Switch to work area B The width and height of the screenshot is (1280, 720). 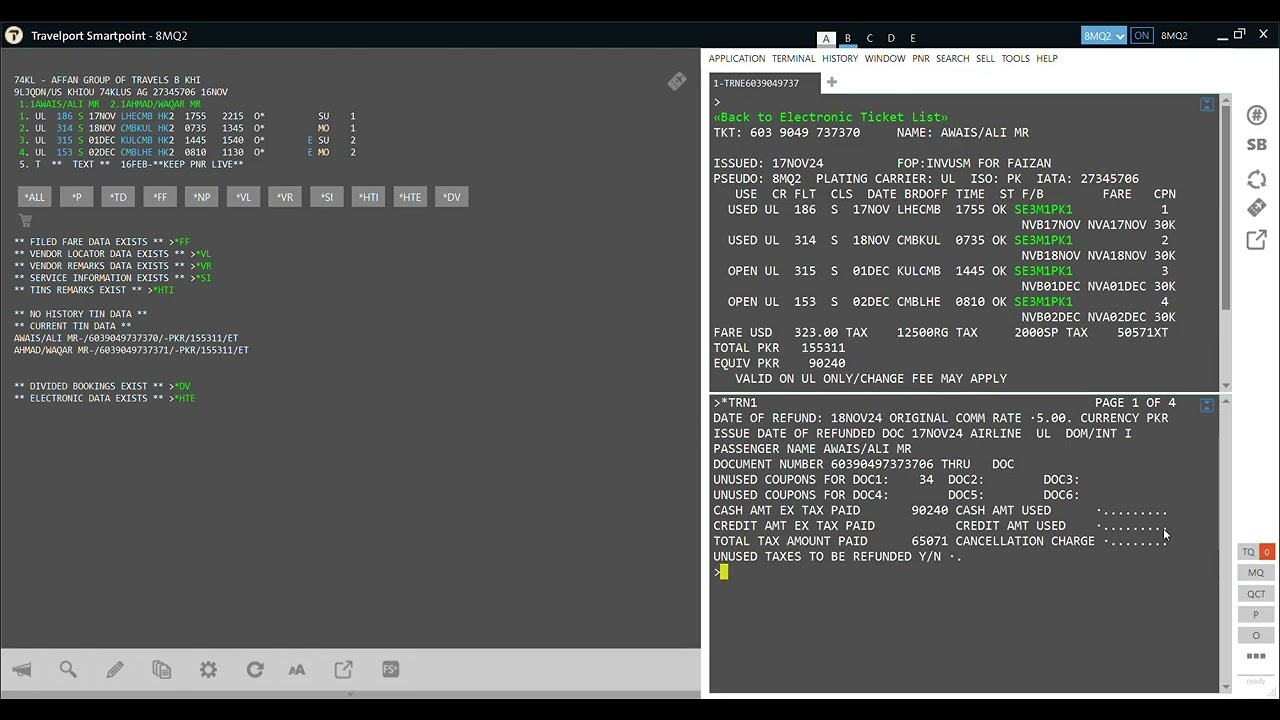[x=848, y=38]
